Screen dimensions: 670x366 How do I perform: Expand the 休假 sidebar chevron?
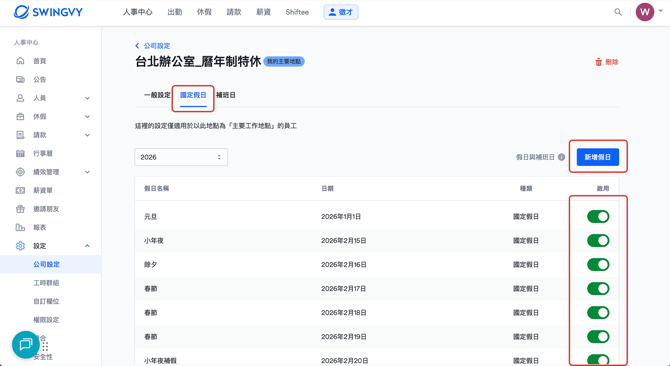[87, 117]
